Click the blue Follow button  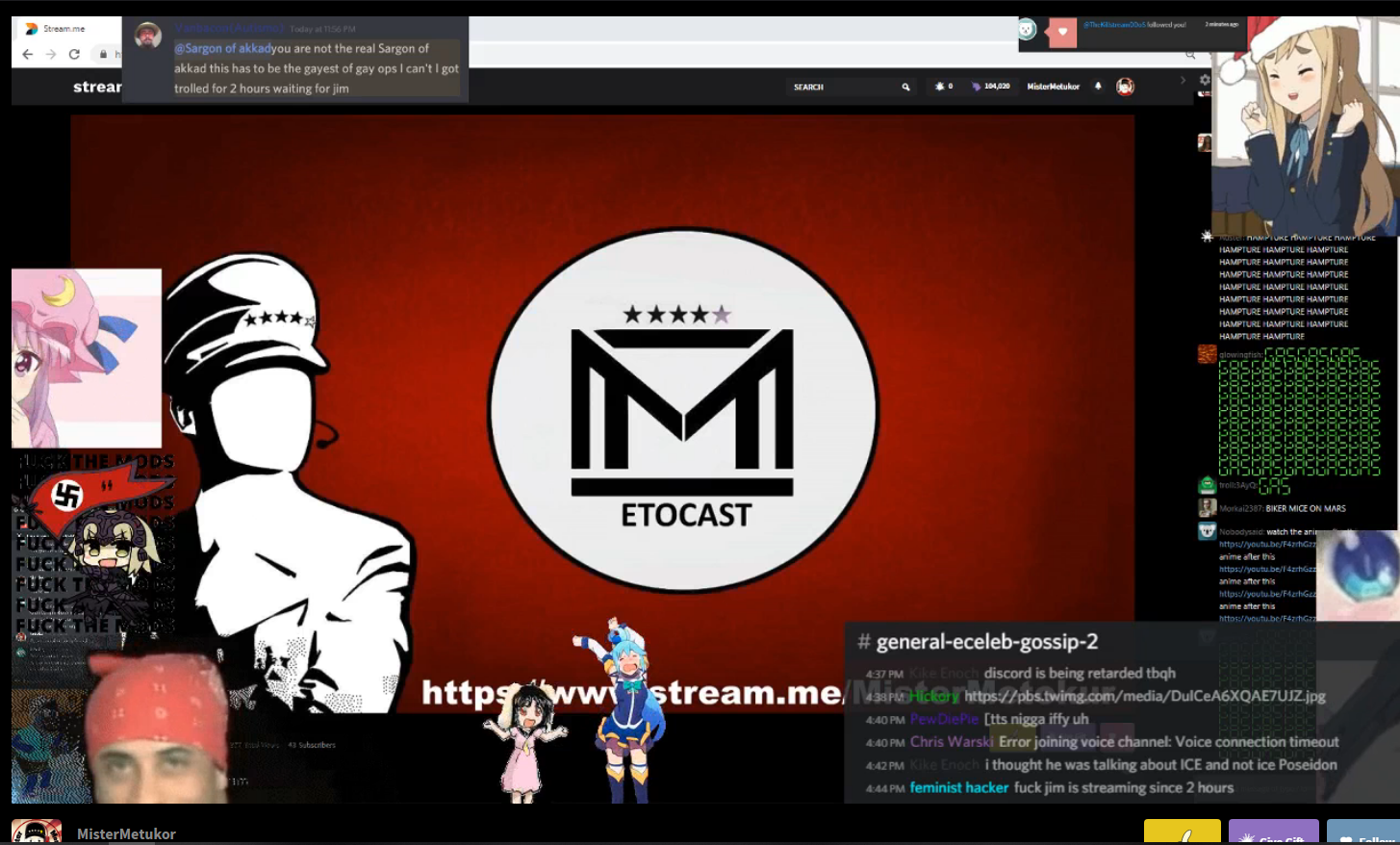pos(1363,832)
